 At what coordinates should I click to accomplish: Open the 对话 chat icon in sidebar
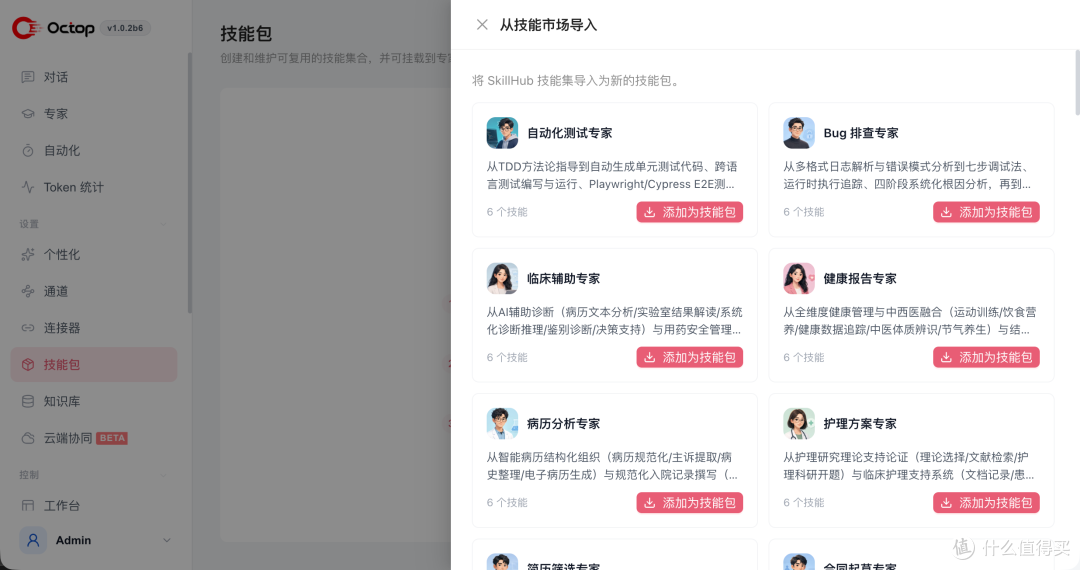click(28, 77)
